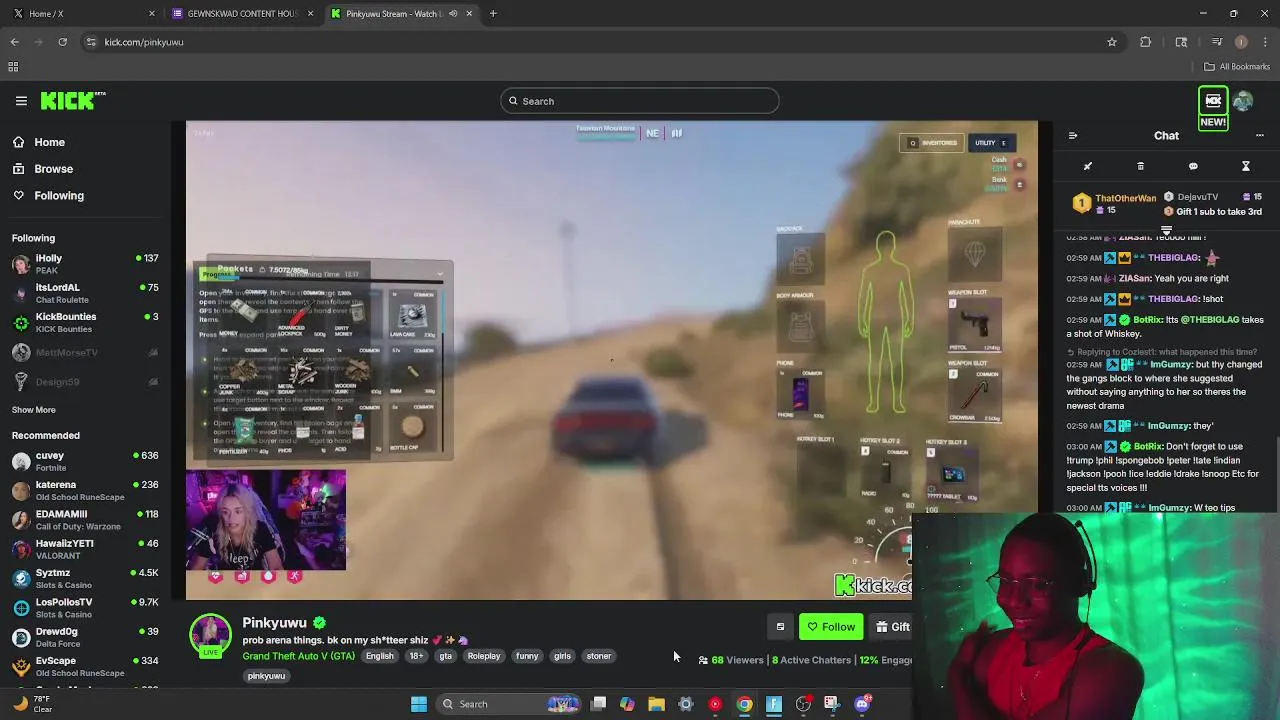1280x720 pixels.
Task: Focus the Kick search field
Action: [640, 101]
